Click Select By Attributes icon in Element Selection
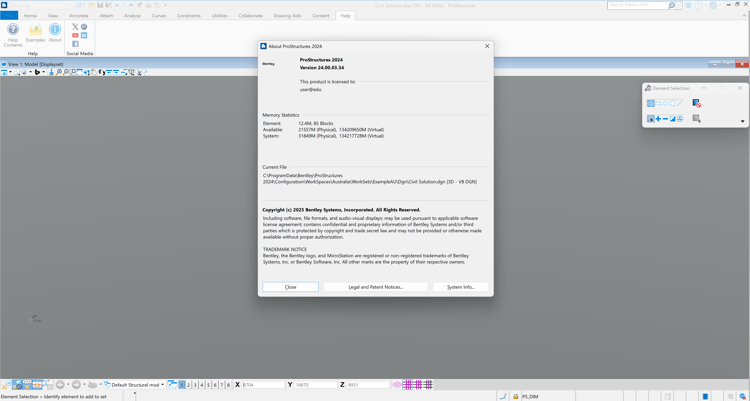 pyautogui.click(x=696, y=119)
